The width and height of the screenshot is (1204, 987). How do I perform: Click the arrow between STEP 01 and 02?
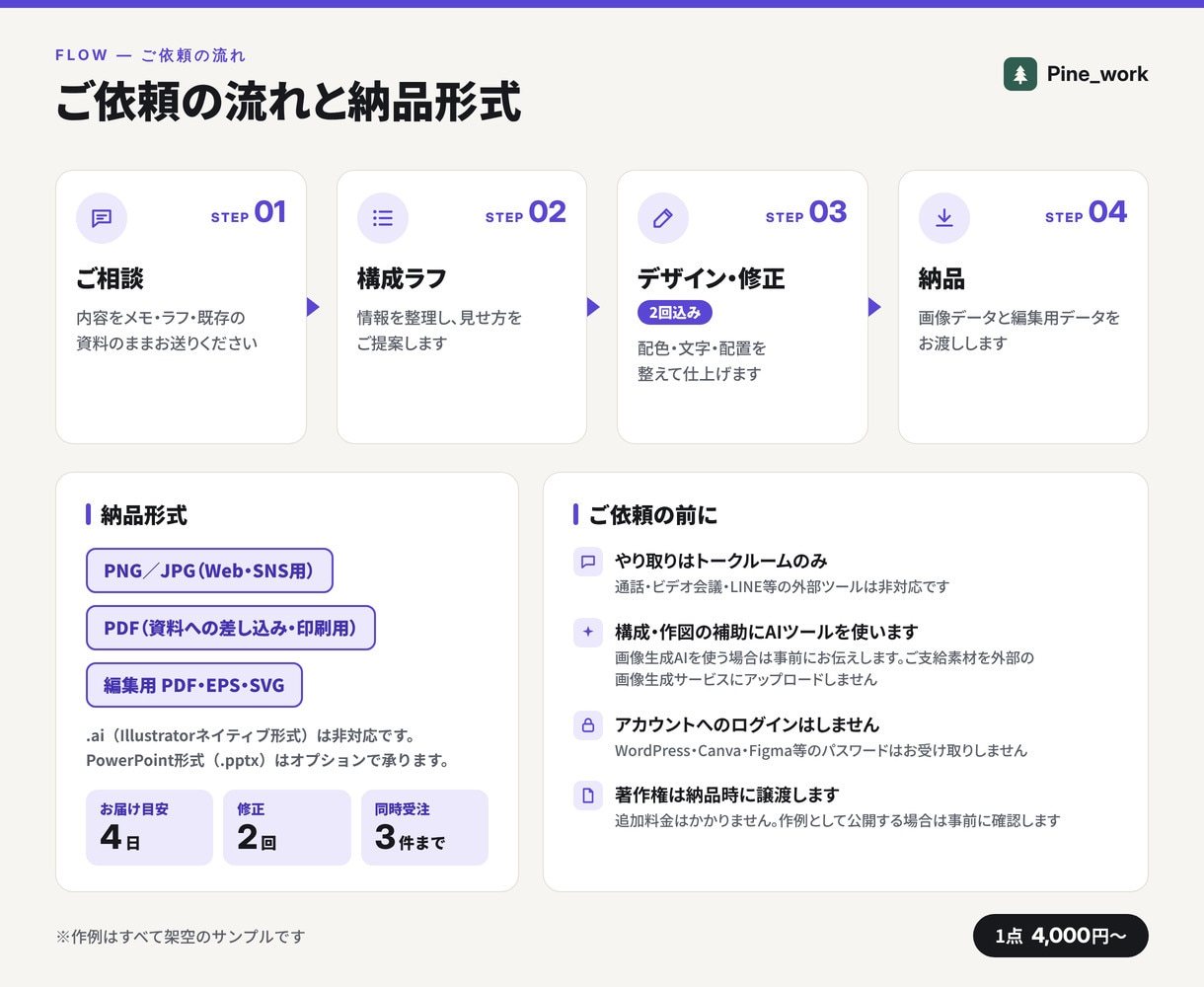coord(313,307)
